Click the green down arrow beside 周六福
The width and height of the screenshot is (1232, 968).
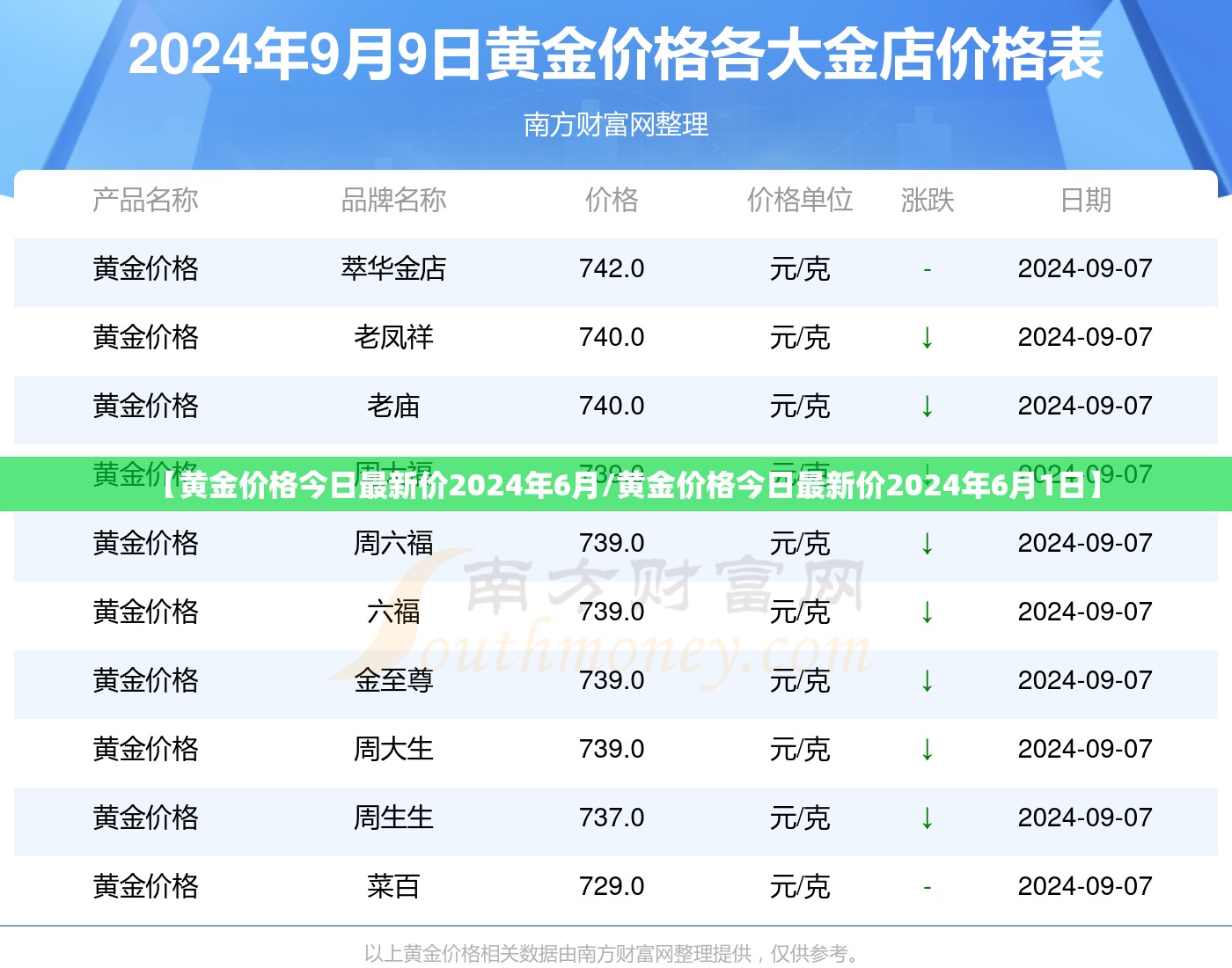927,544
